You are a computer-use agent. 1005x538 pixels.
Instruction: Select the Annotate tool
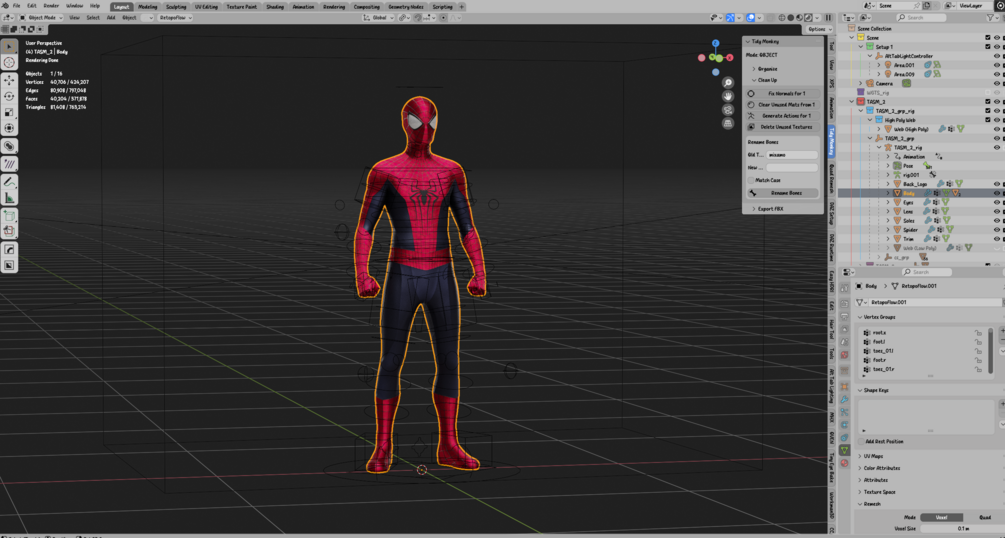9,182
